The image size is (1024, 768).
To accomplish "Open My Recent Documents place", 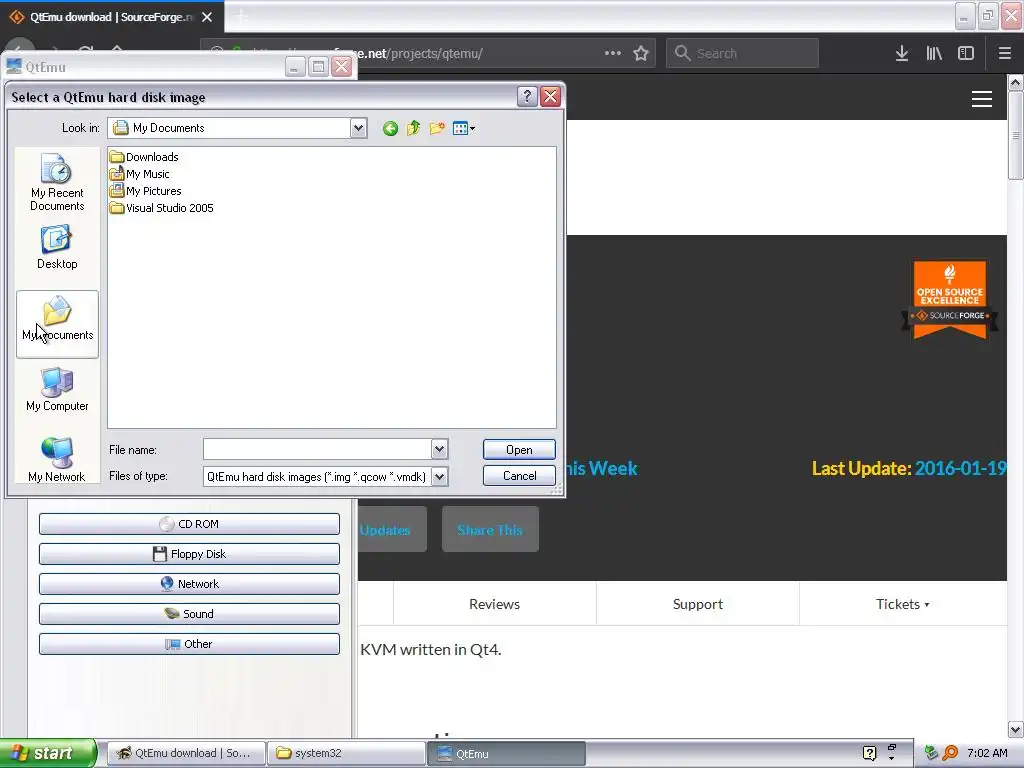I will click(x=57, y=182).
